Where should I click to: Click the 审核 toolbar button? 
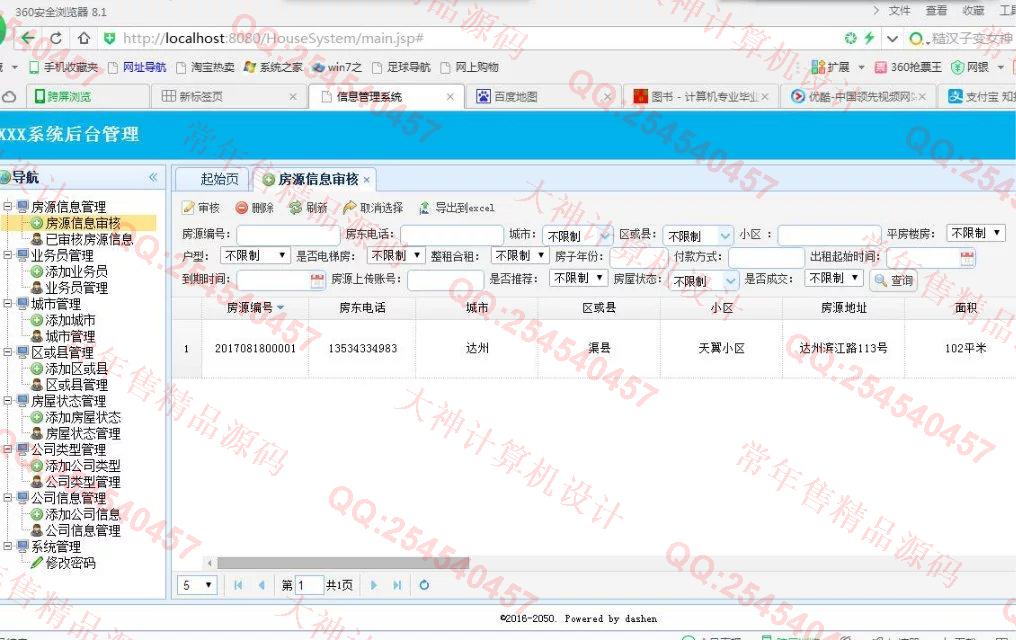[202, 208]
